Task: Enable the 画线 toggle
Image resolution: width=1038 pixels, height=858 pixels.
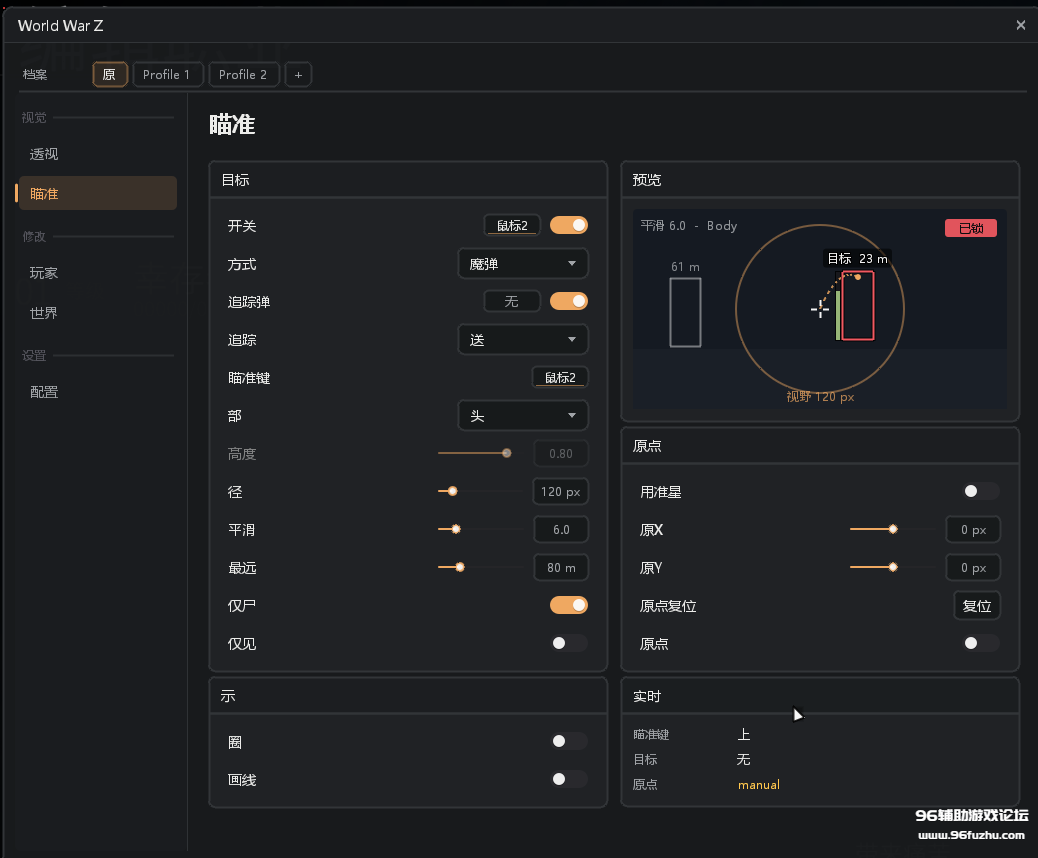Action: 569,779
